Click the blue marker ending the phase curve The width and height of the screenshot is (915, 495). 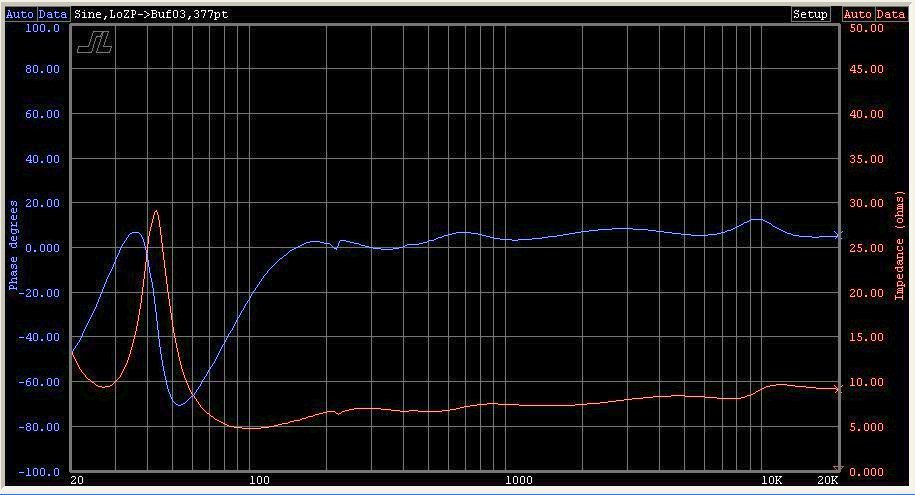click(839, 235)
